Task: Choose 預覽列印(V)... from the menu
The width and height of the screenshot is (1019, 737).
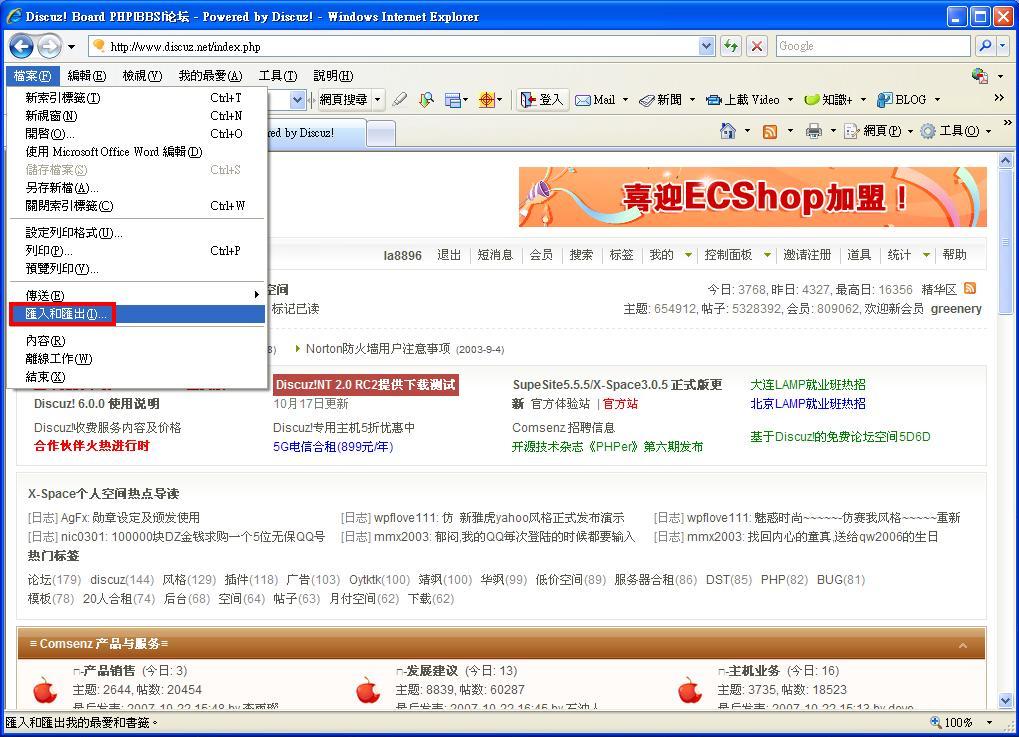Action: 138,269
